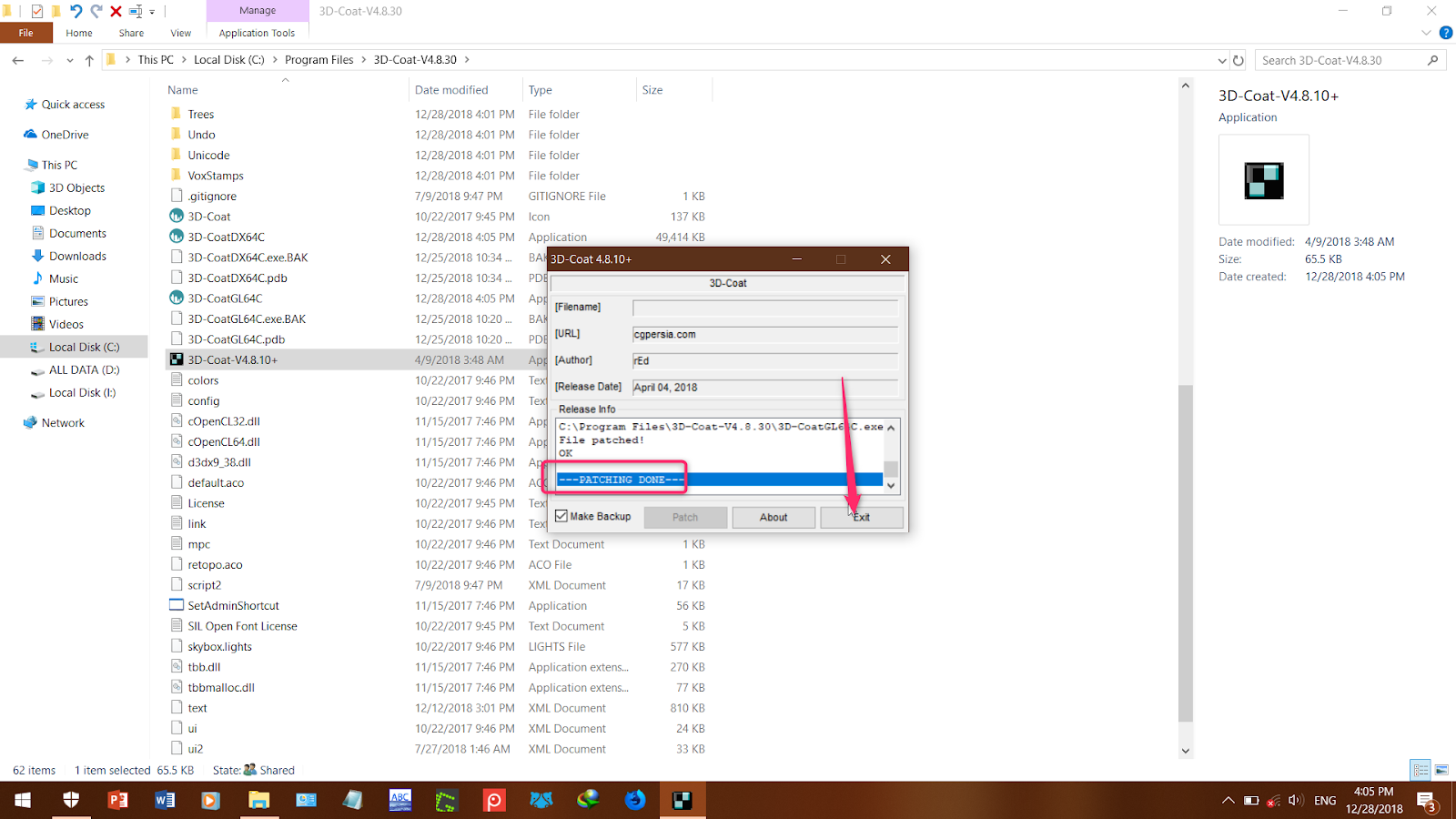The width and height of the screenshot is (1456, 819).
Task: Open Quick access in the navigation pane
Action: coord(73,105)
